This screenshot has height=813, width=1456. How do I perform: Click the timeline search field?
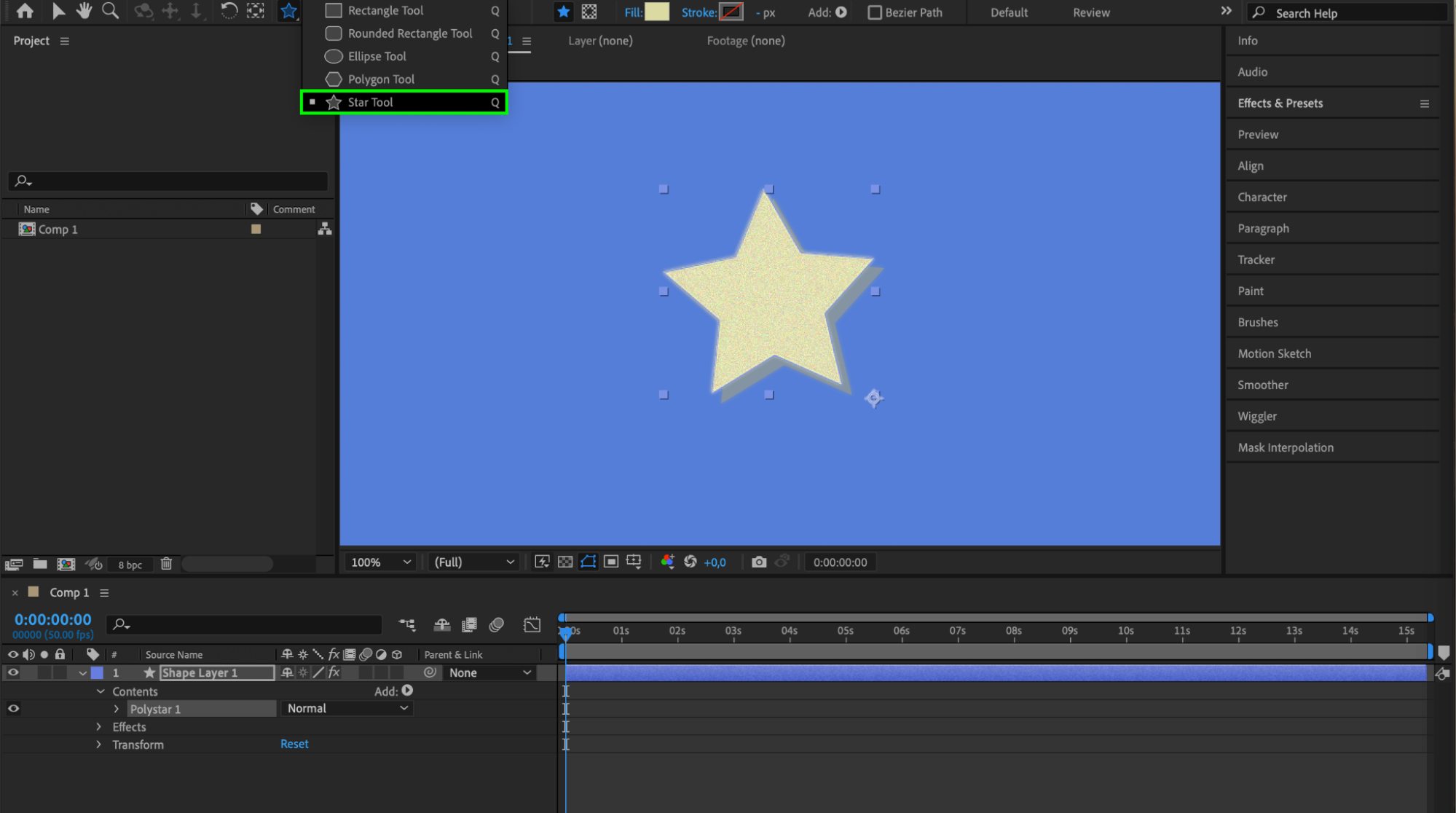(248, 624)
